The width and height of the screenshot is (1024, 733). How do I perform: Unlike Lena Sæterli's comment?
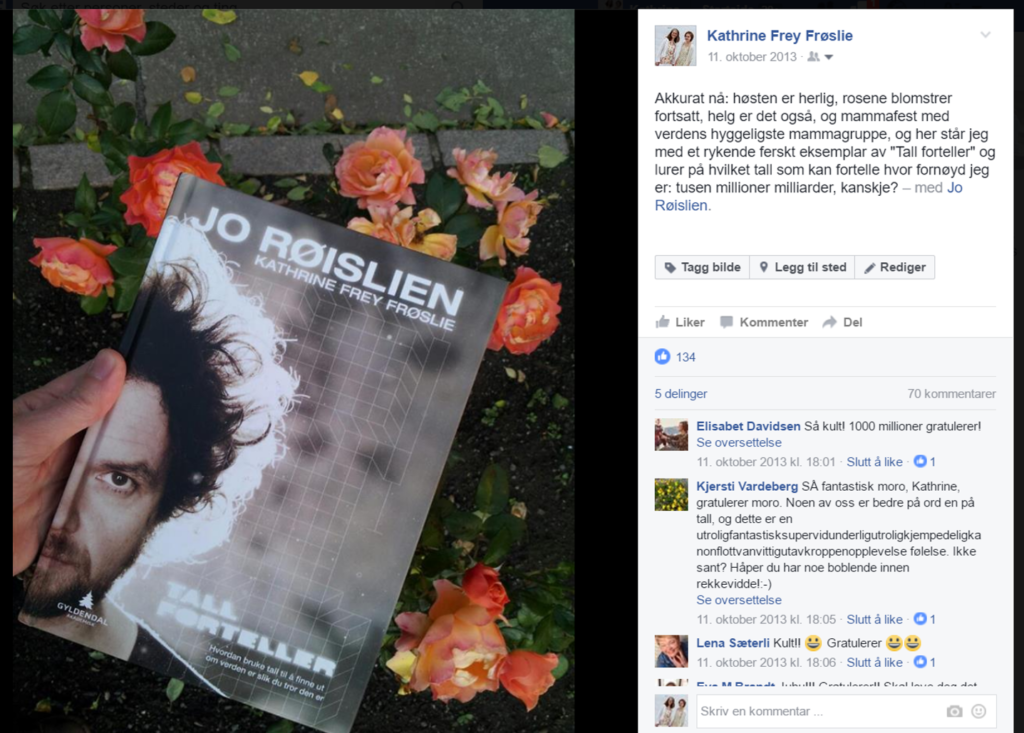[x=874, y=662]
